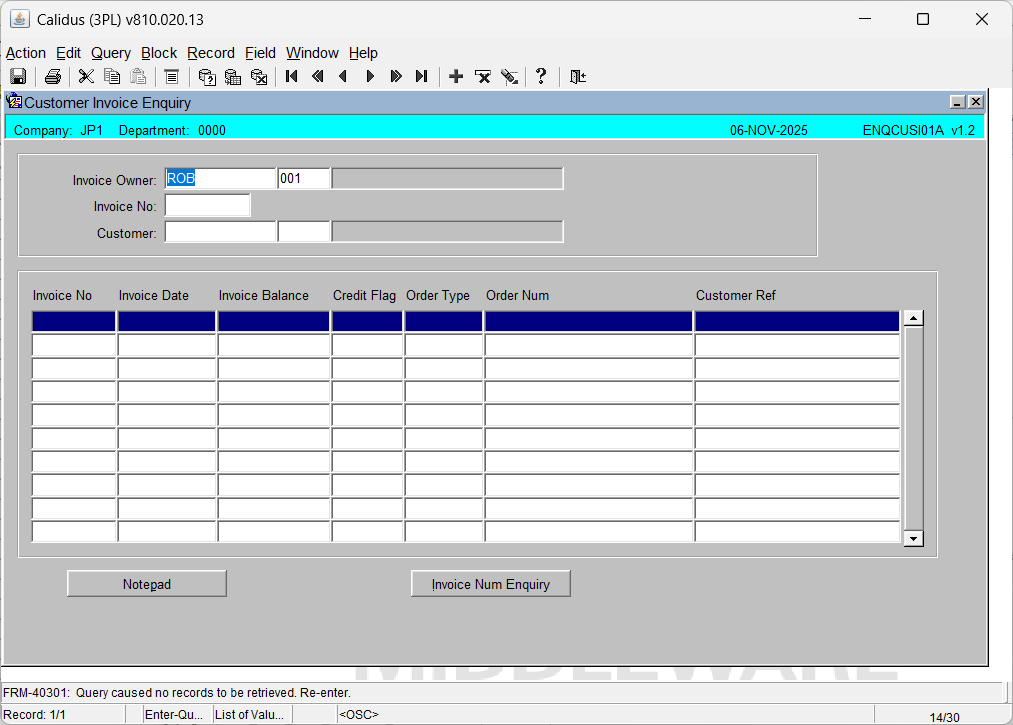
Task: Open the Block menu
Action: pos(158,53)
